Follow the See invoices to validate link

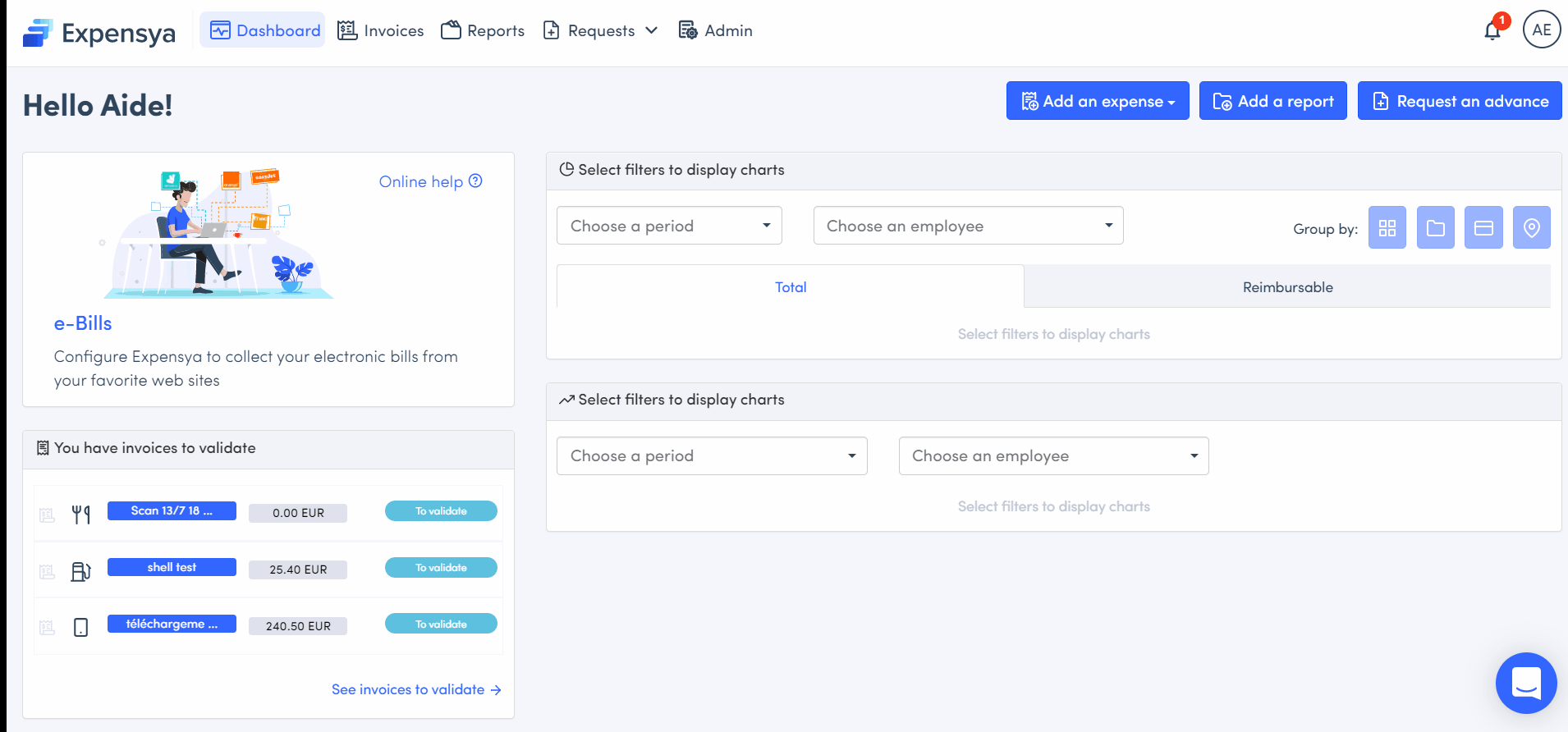415,689
